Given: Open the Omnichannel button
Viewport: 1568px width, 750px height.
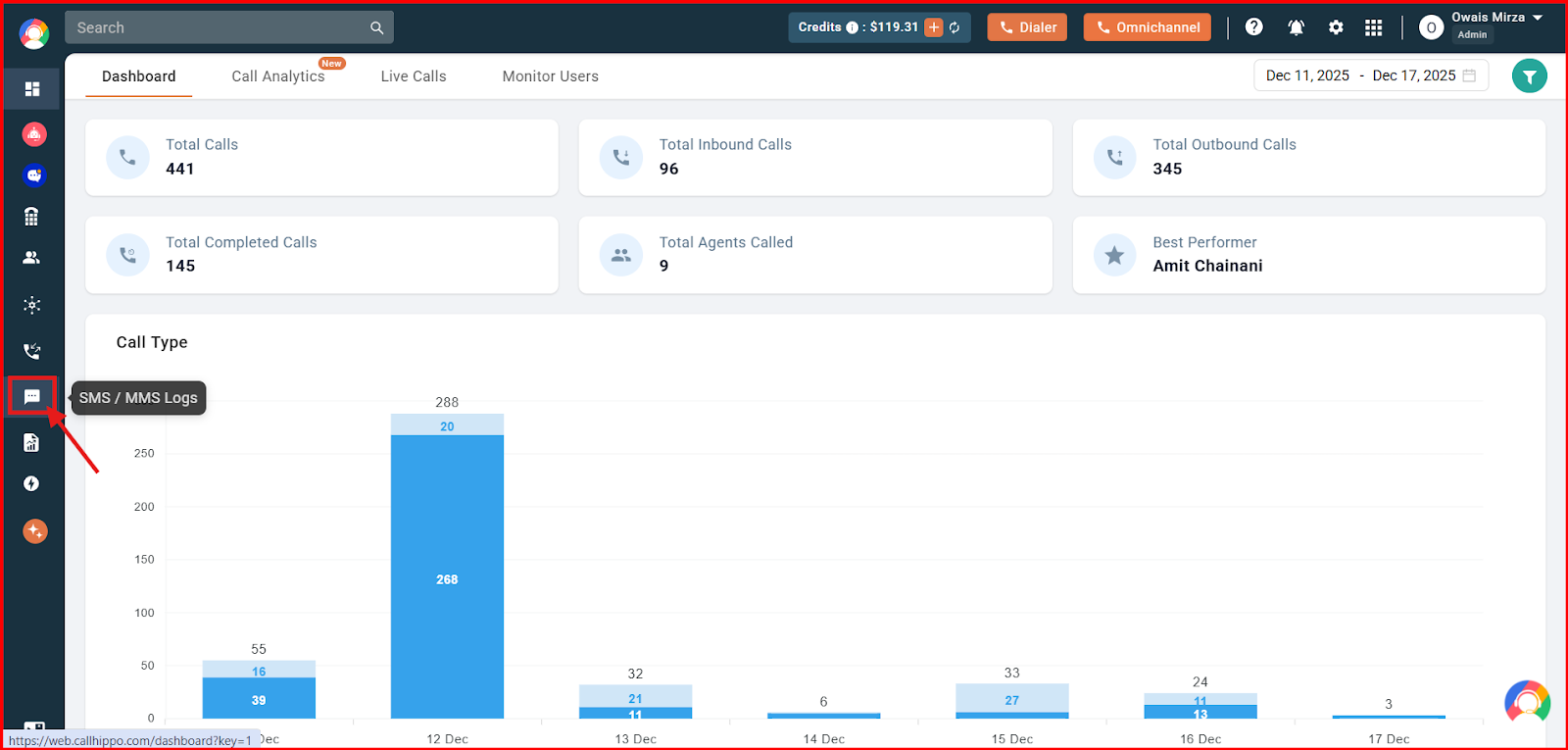Looking at the screenshot, I should pos(1148,27).
